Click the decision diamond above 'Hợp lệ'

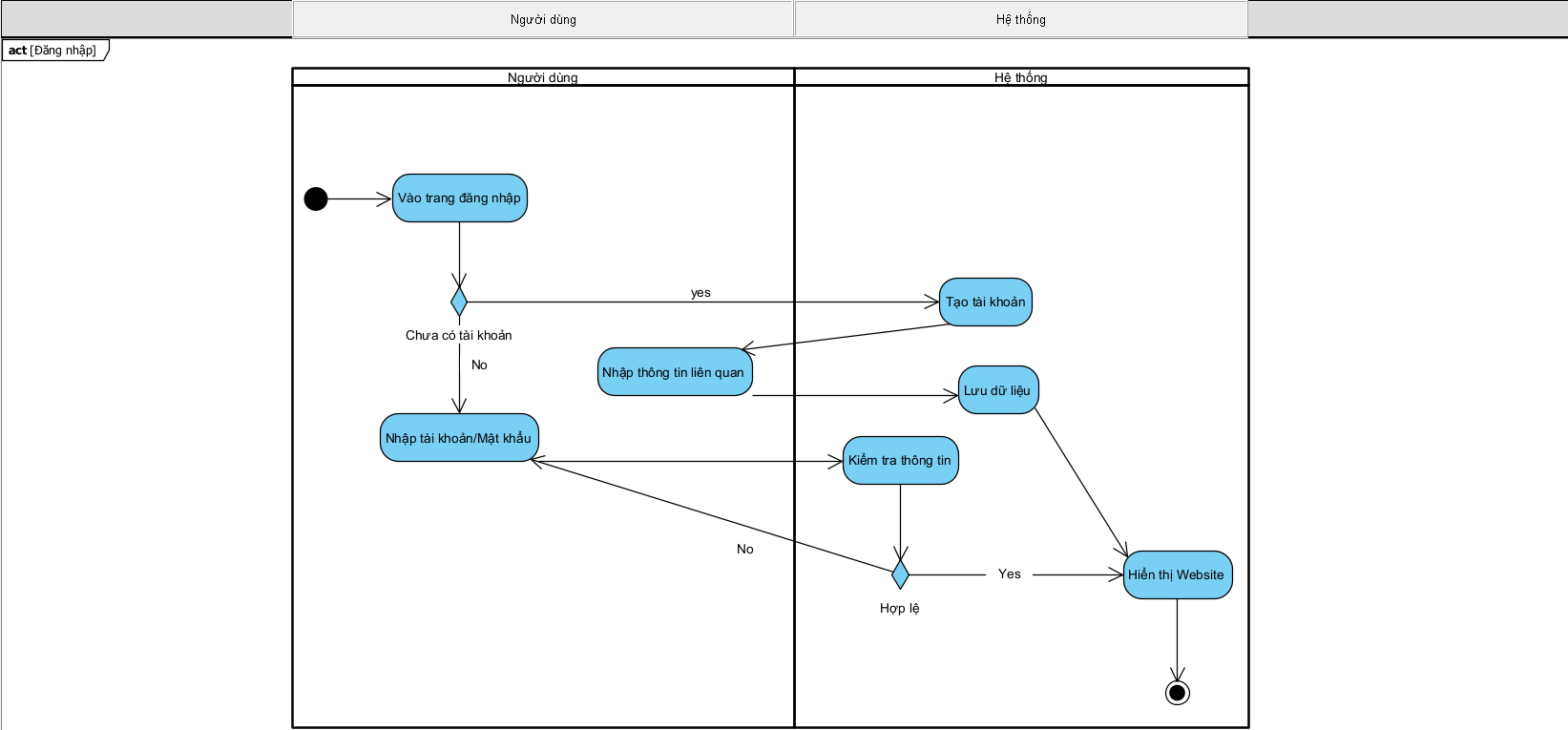(x=900, y=574)
